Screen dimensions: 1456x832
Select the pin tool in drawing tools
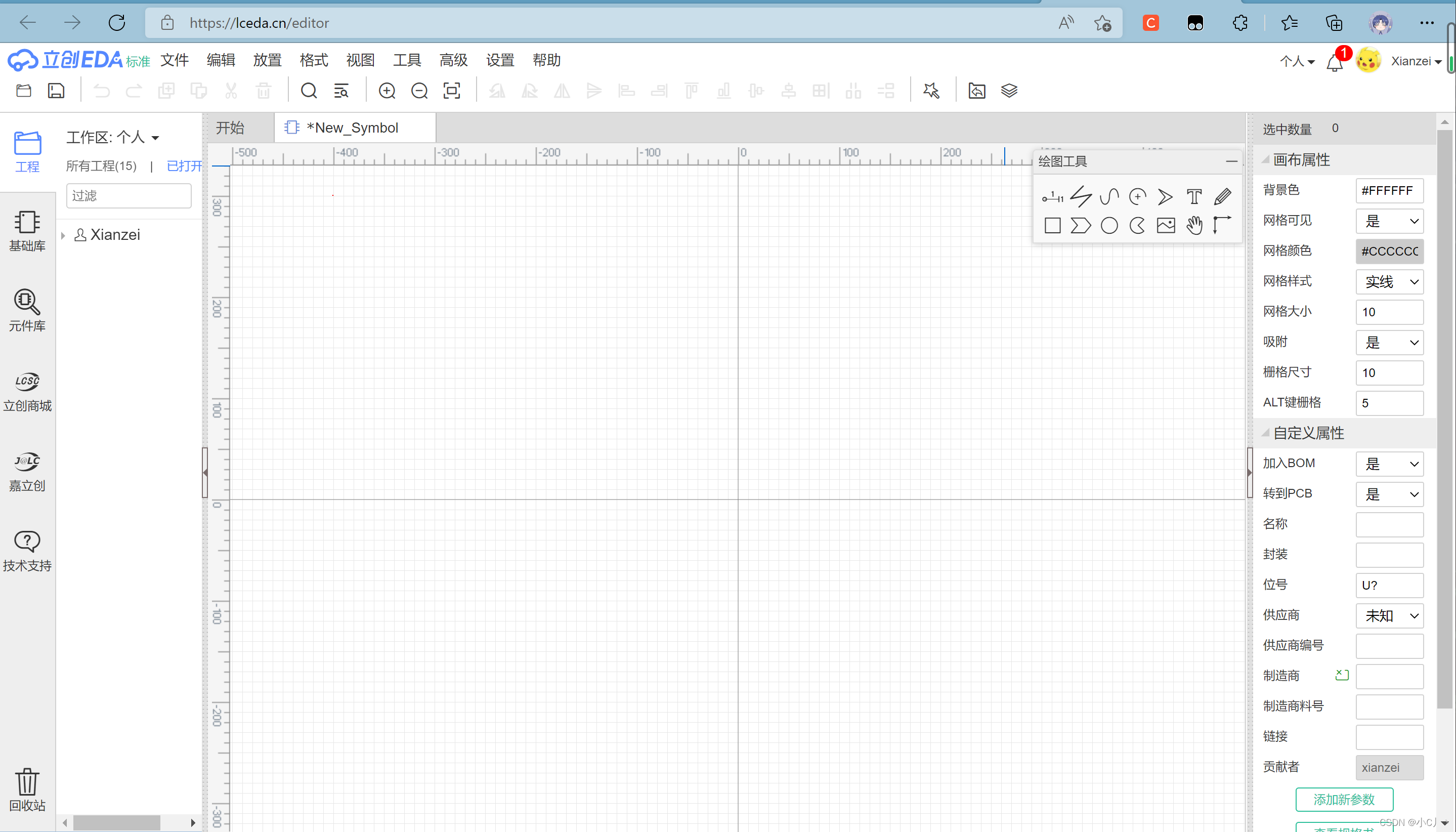pos(1052,197)
